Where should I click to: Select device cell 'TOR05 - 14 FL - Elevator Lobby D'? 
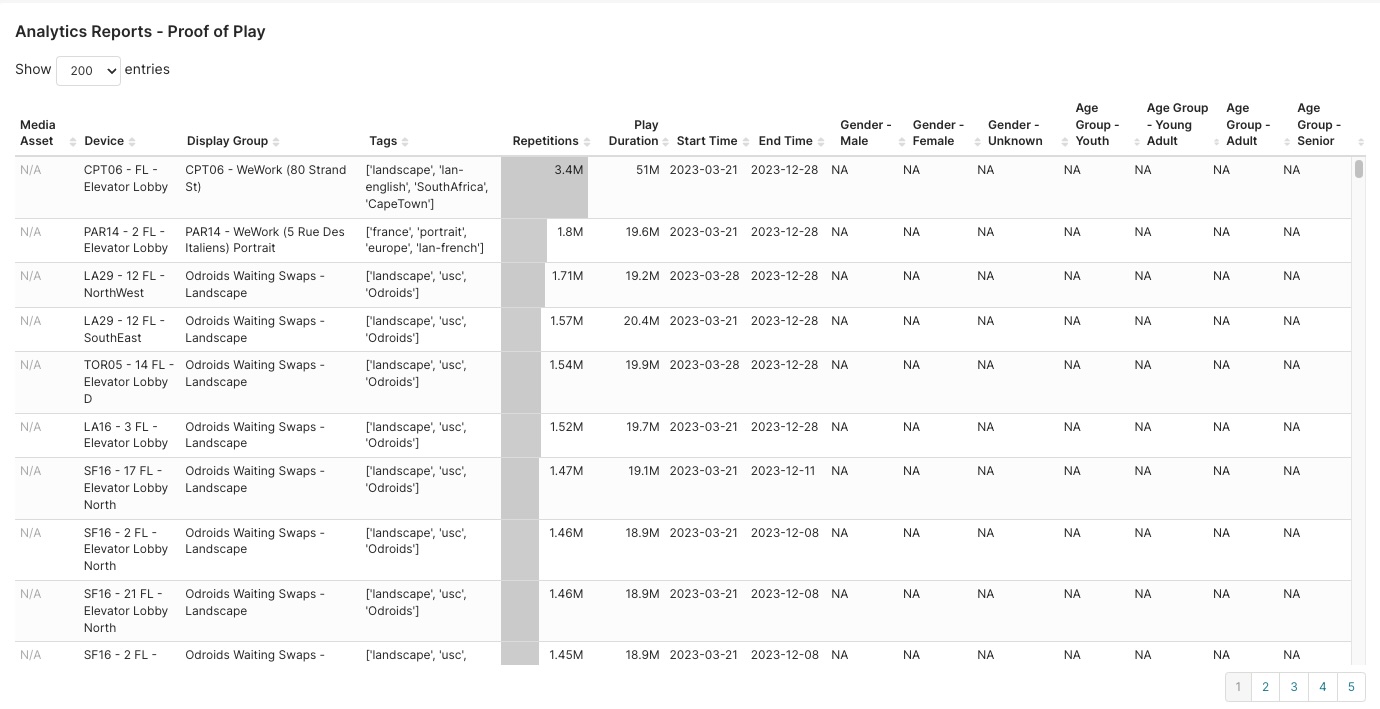(129, 382)
